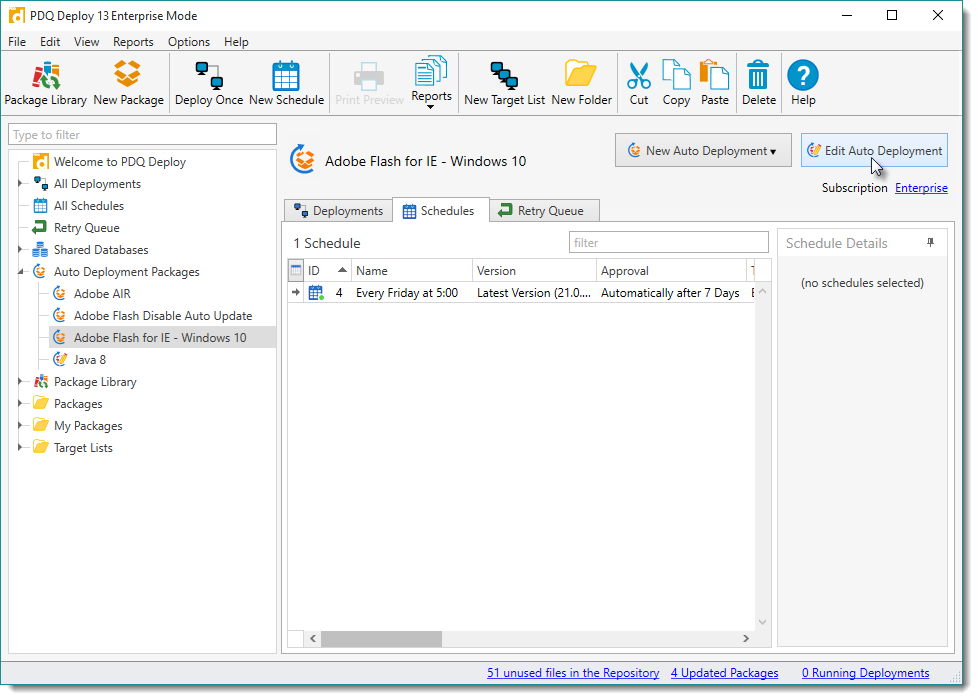Collapse the Auto Deployment Packages node
This screenshot has height=700, width=978.
(20, 272)
